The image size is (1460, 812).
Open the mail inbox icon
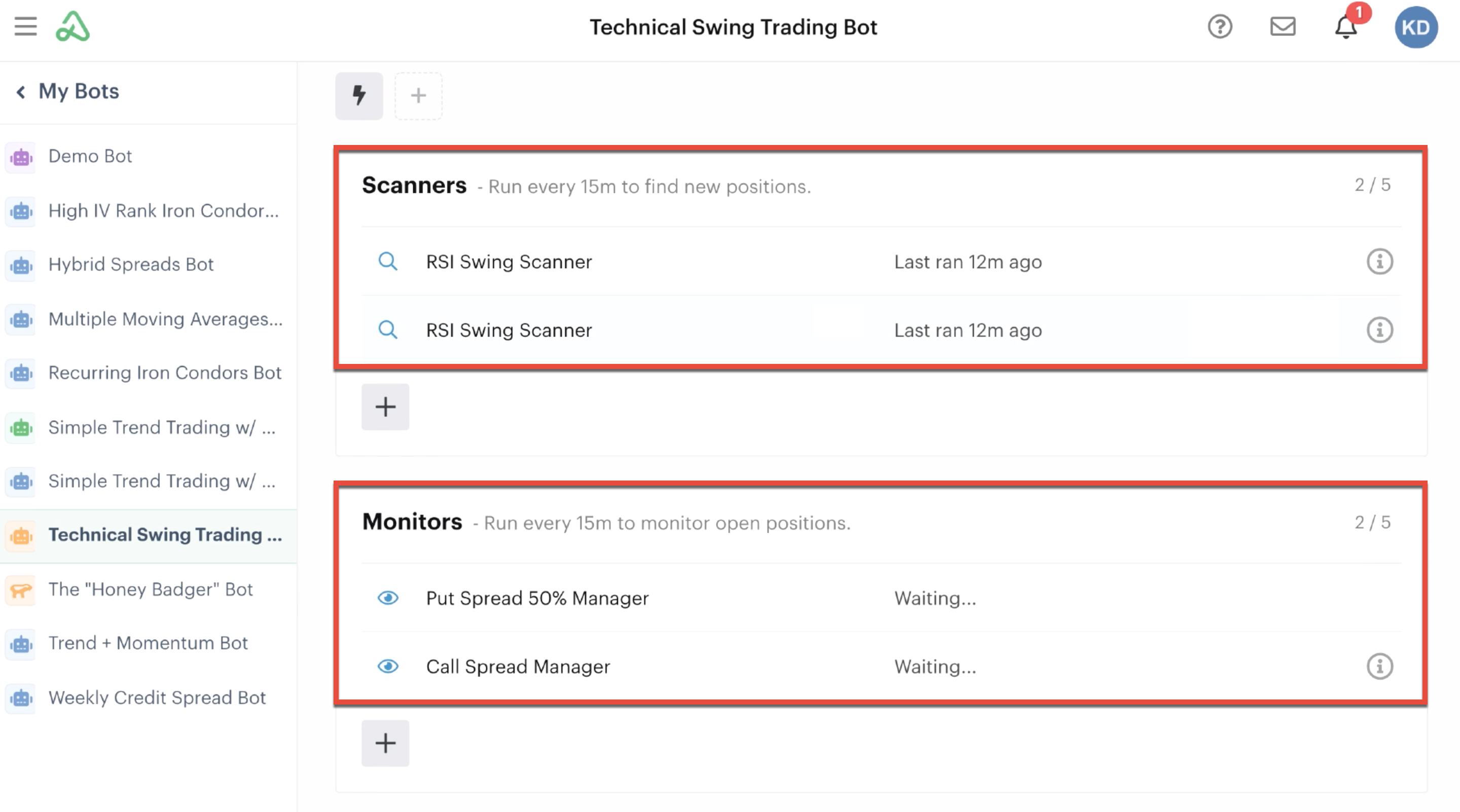click(x=1283, y=27)
